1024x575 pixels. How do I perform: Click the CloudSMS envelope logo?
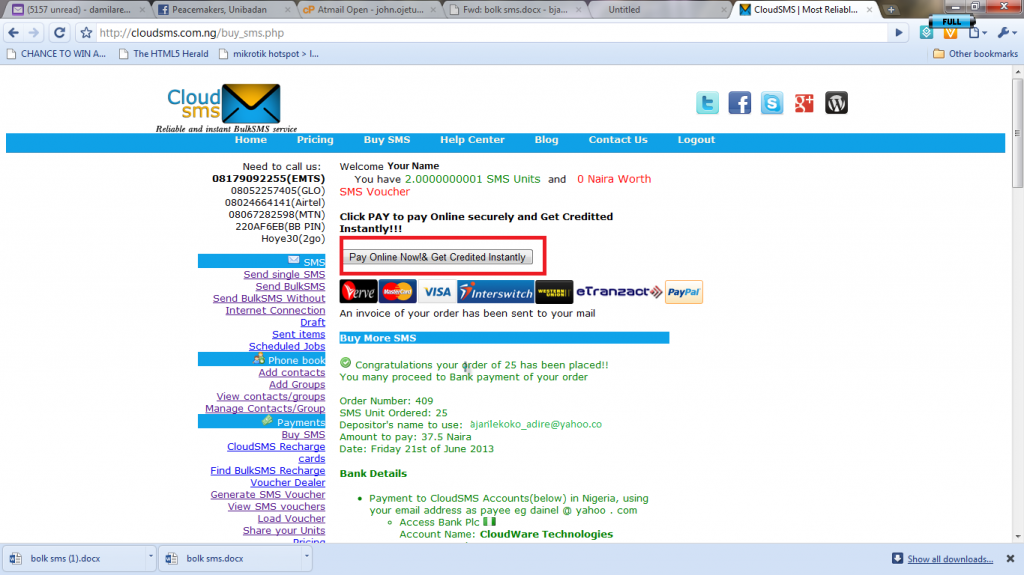click(251, 103)
